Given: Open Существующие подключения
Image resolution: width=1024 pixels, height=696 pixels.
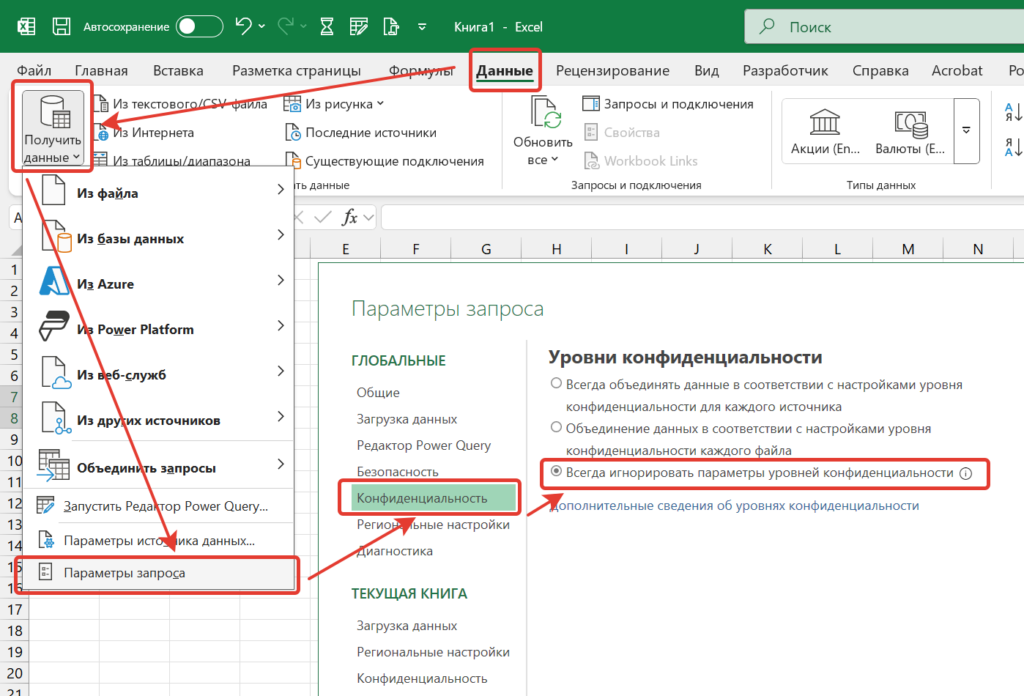Looking at the screenshot, I should (x=385, y=161).
